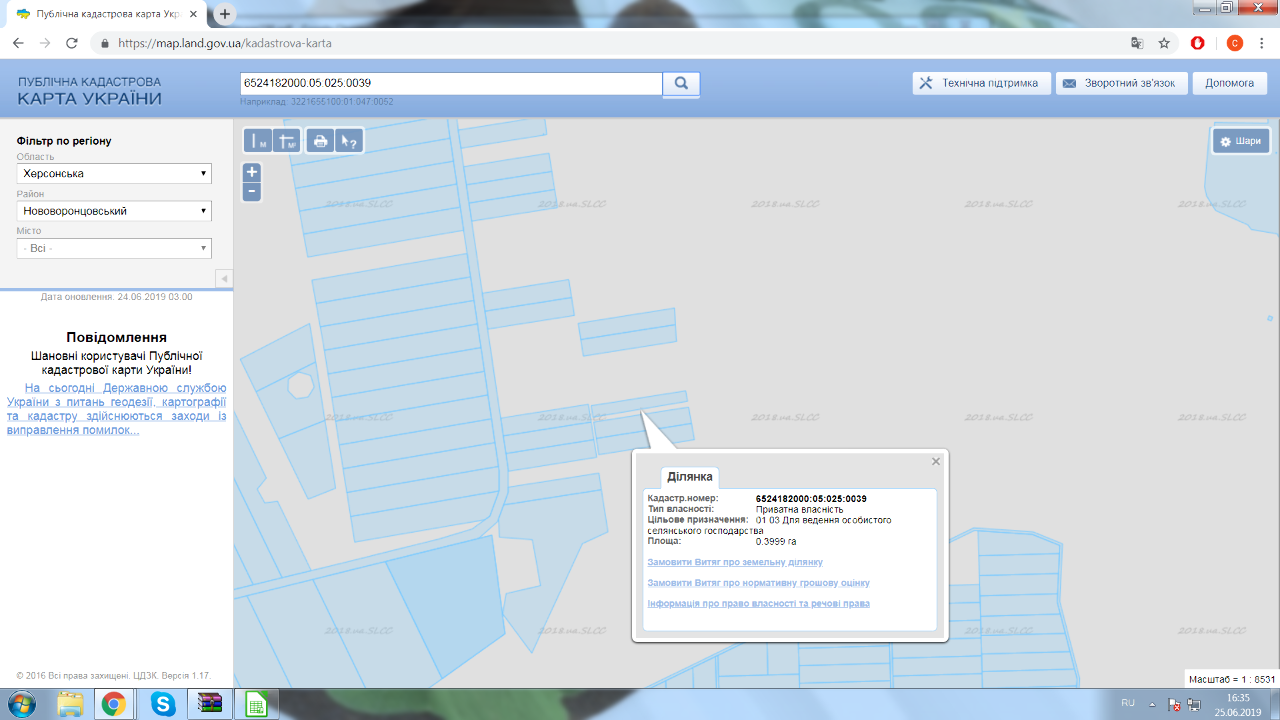Open the Допомога help menu
The height and width of the screenshot is (720, 1280).
tap(1229, 83)
